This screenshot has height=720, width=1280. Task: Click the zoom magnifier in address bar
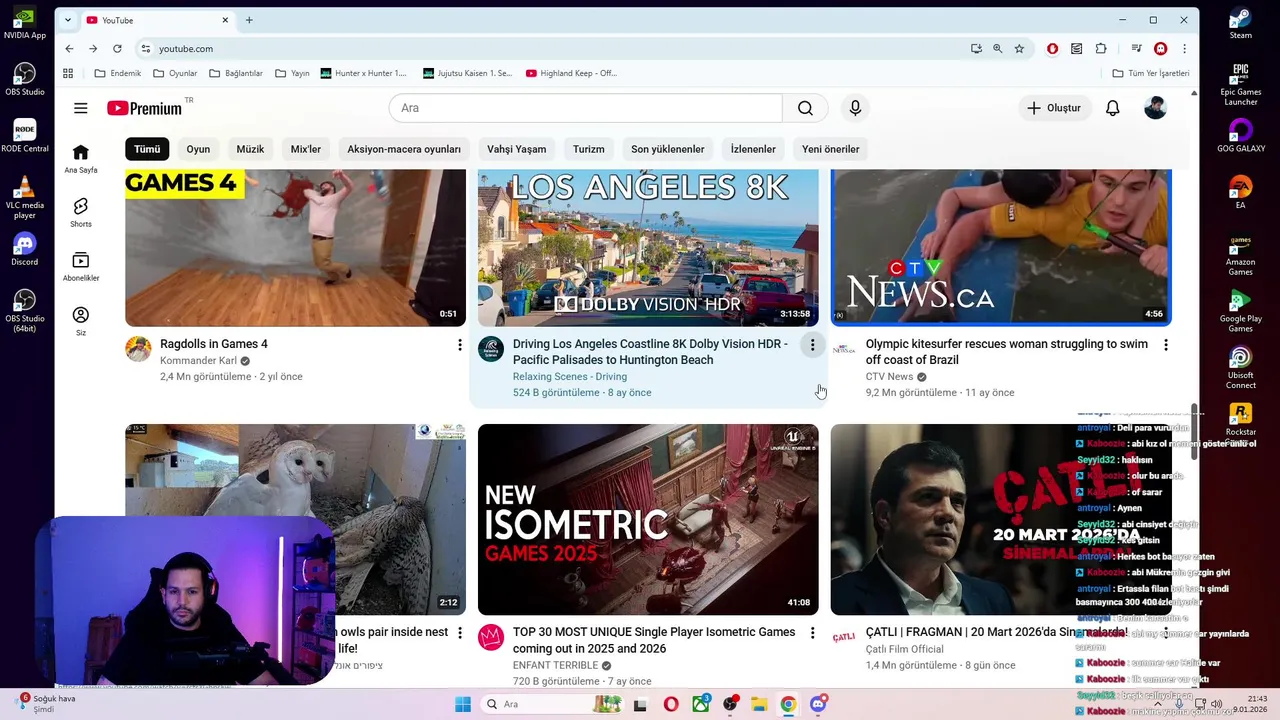coord(997,48)
